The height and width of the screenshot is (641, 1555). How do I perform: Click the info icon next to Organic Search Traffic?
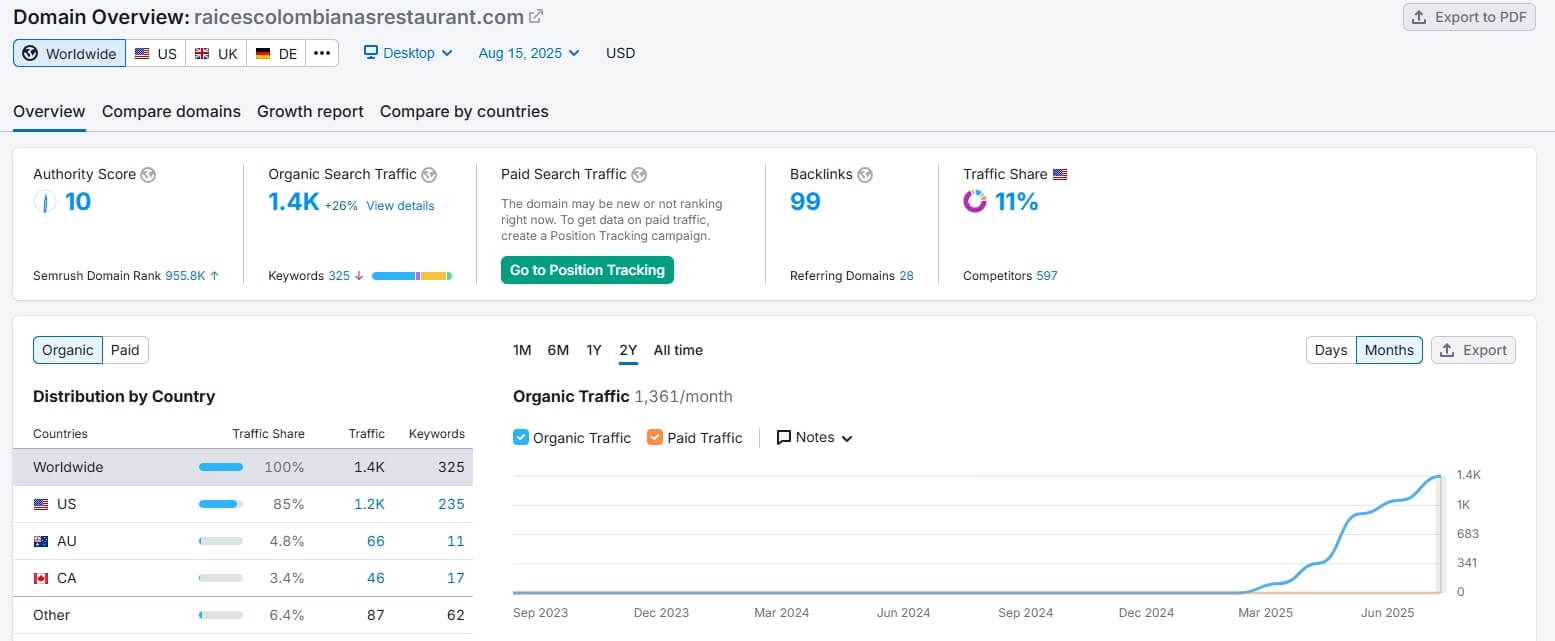pos(429,175)
